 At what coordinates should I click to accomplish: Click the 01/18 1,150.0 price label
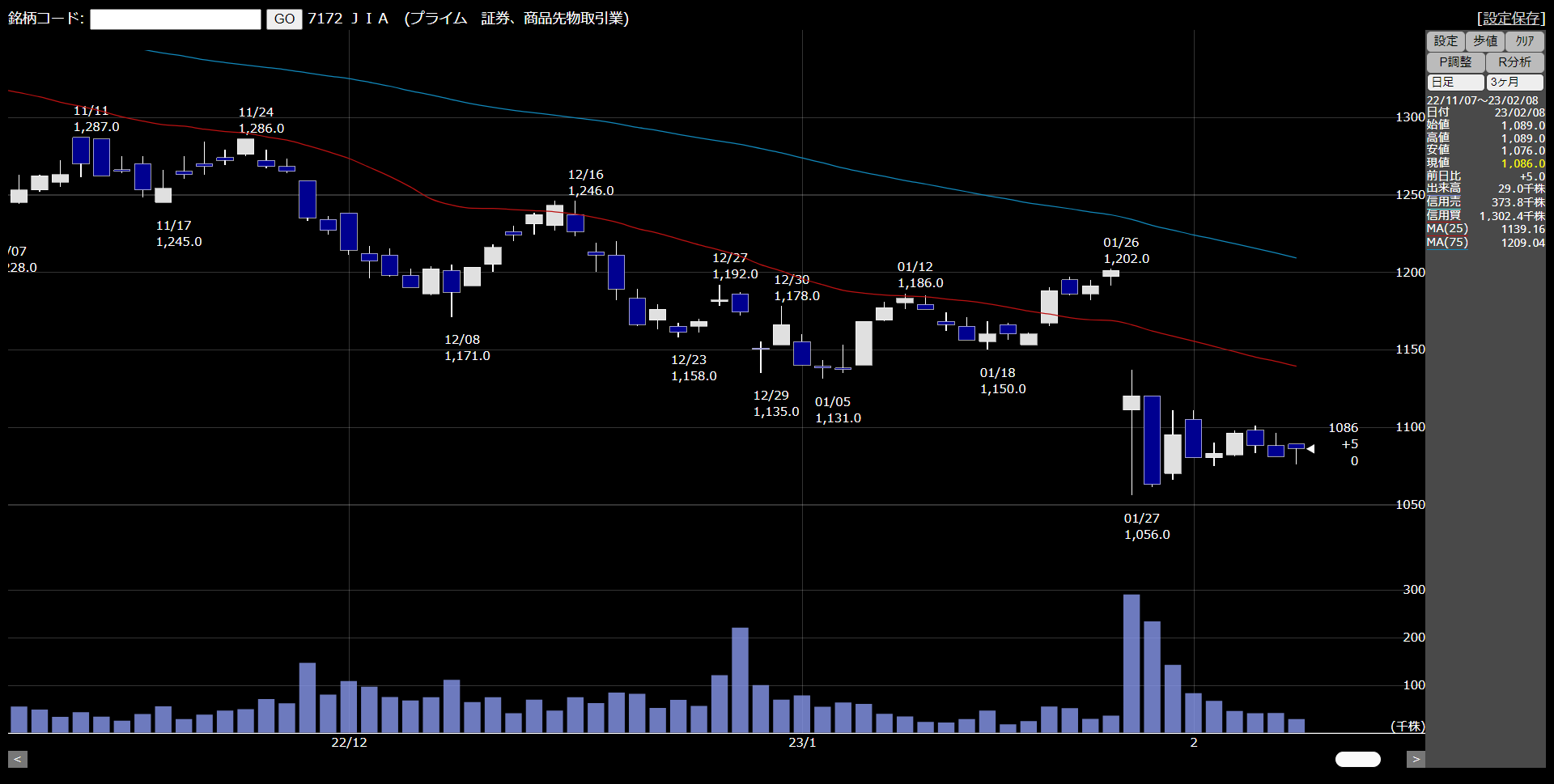(x=1003, y=381)
